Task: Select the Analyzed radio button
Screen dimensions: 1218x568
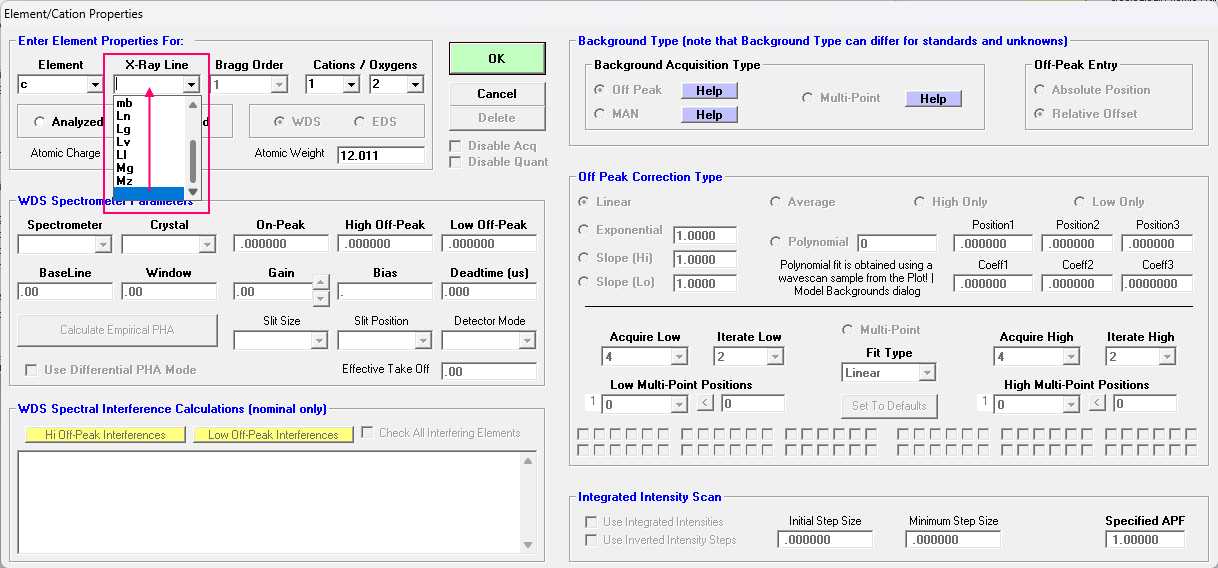Action: (x=40, y=122)
